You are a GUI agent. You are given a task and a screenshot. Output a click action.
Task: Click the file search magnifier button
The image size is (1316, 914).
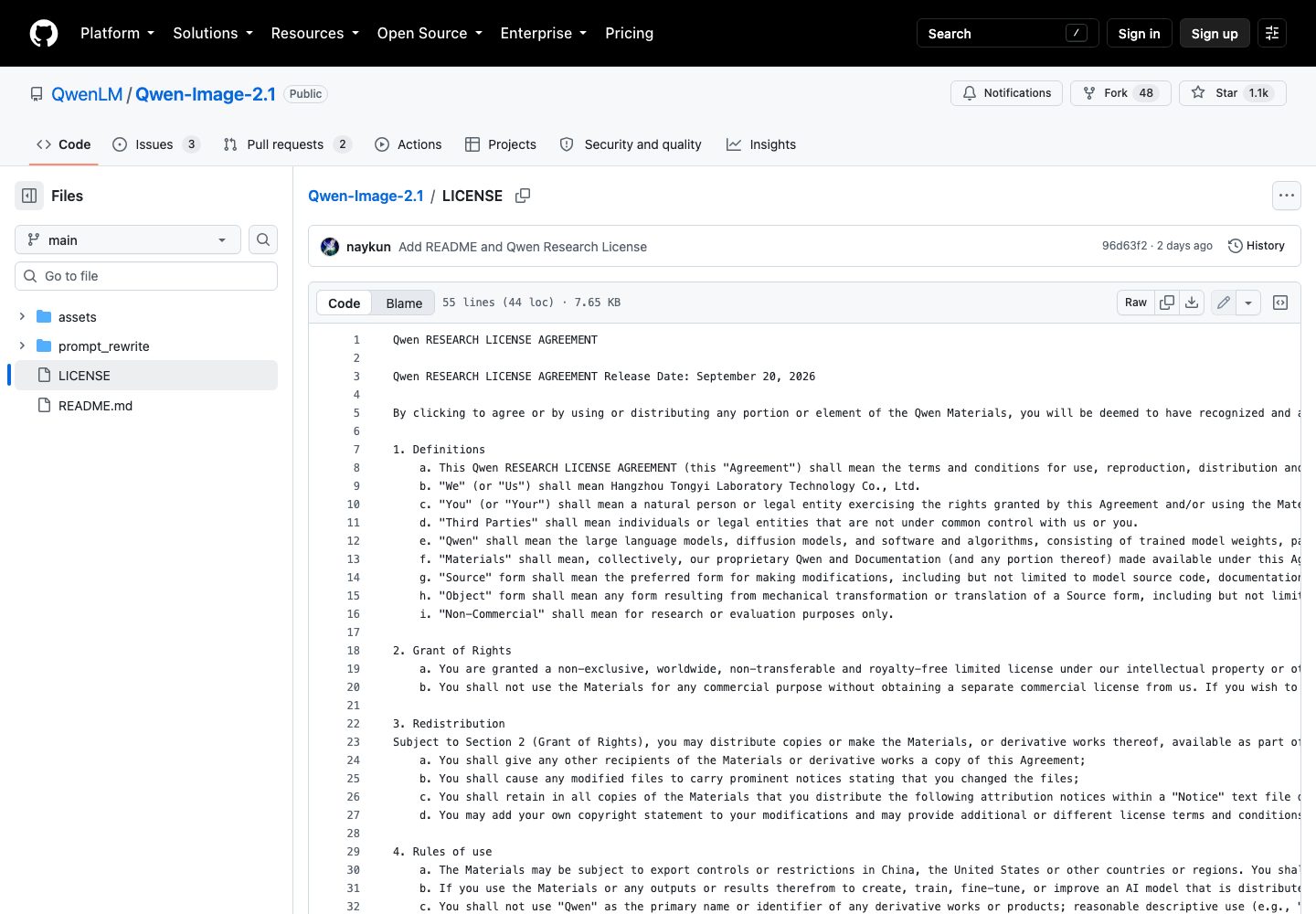pos(263,239)
